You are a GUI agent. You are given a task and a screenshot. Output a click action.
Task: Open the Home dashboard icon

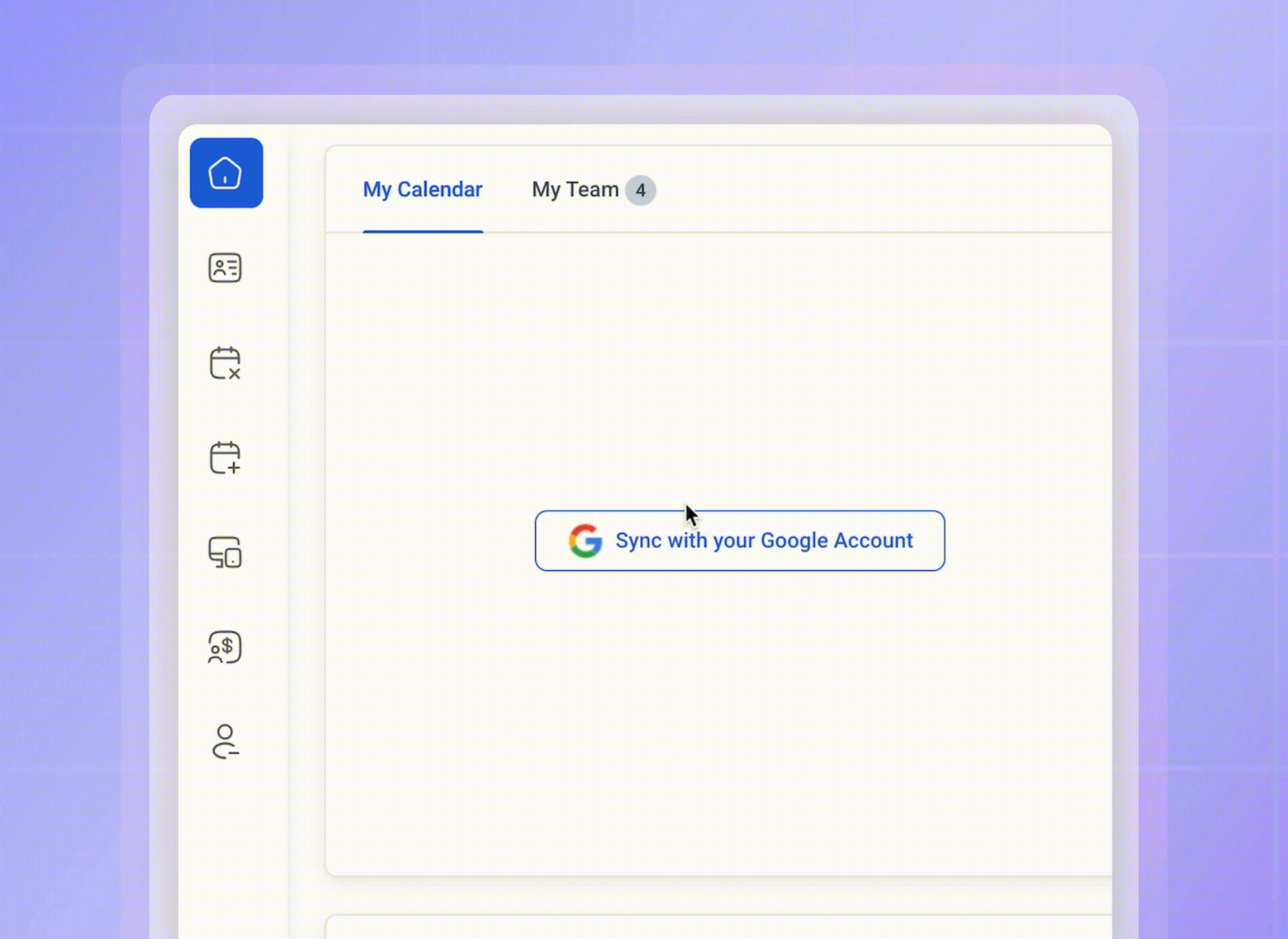coord(226,173)
